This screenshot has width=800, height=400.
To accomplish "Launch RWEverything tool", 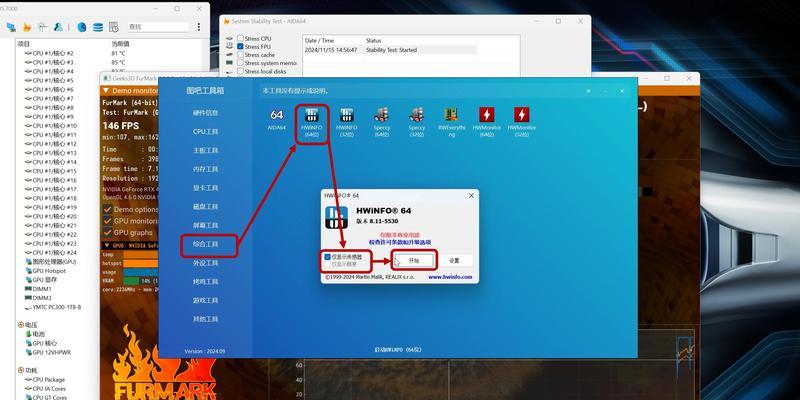I will 451,122.
